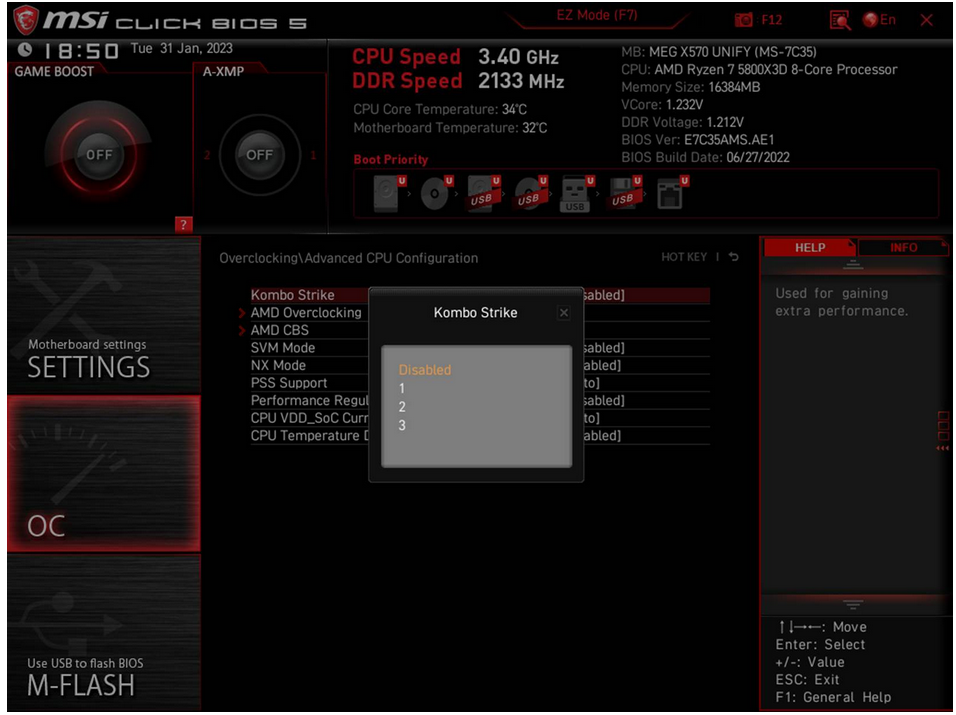The width and height of the screenshot is (956, 715).
Task: Click the Overclocking\Advanced CPU Configuration breadcrumb
Action: pyautogui.click(x=349, y=258)
